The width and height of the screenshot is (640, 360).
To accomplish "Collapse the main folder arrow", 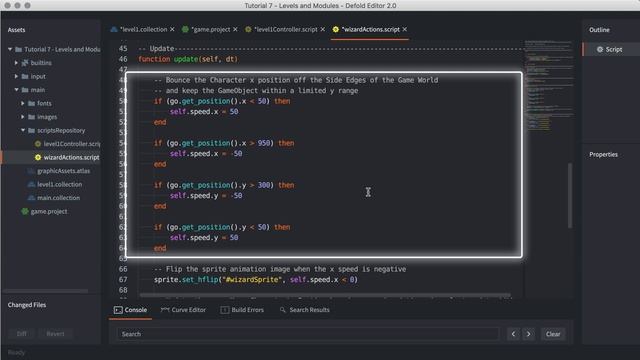I will tap(16, 90).
